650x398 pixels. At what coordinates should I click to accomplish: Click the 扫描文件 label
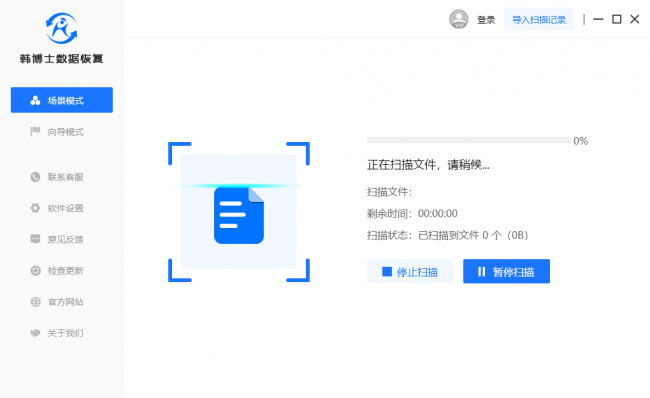pyautogui.click(x=389, y=192)
